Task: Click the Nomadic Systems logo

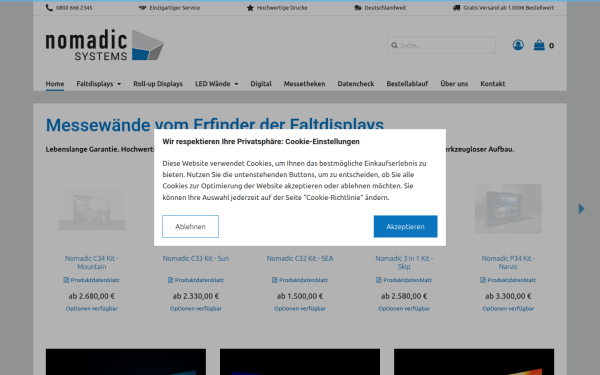Action: 105,45
